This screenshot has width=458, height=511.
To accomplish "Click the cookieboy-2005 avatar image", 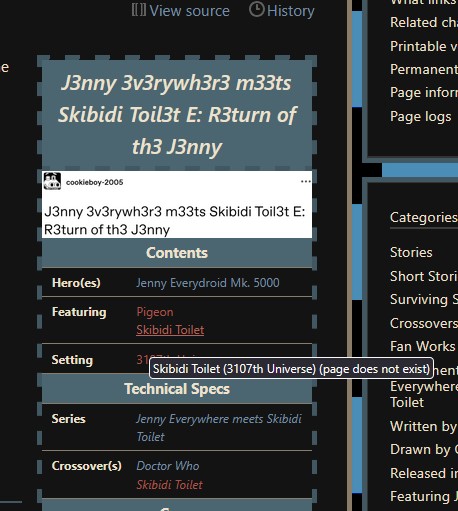I will 52,181.
